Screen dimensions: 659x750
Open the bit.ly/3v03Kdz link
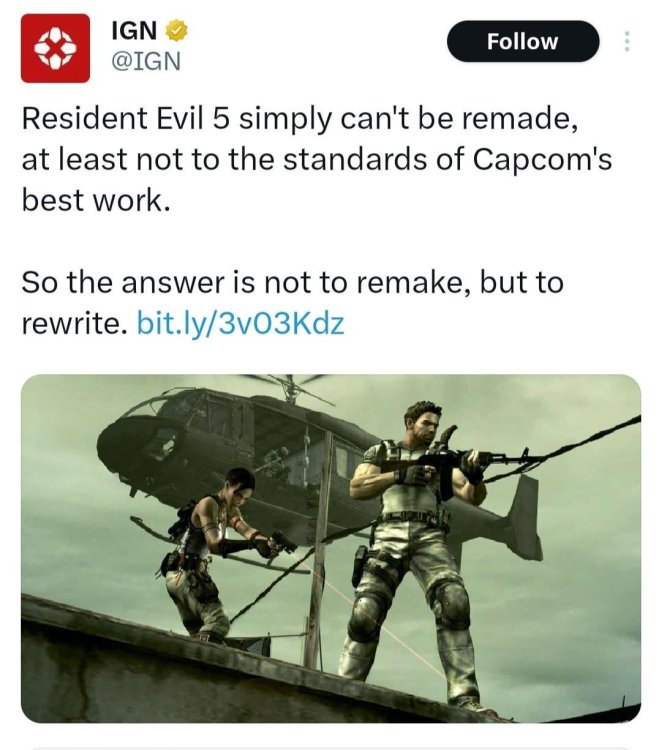click(x=241, y=324)
